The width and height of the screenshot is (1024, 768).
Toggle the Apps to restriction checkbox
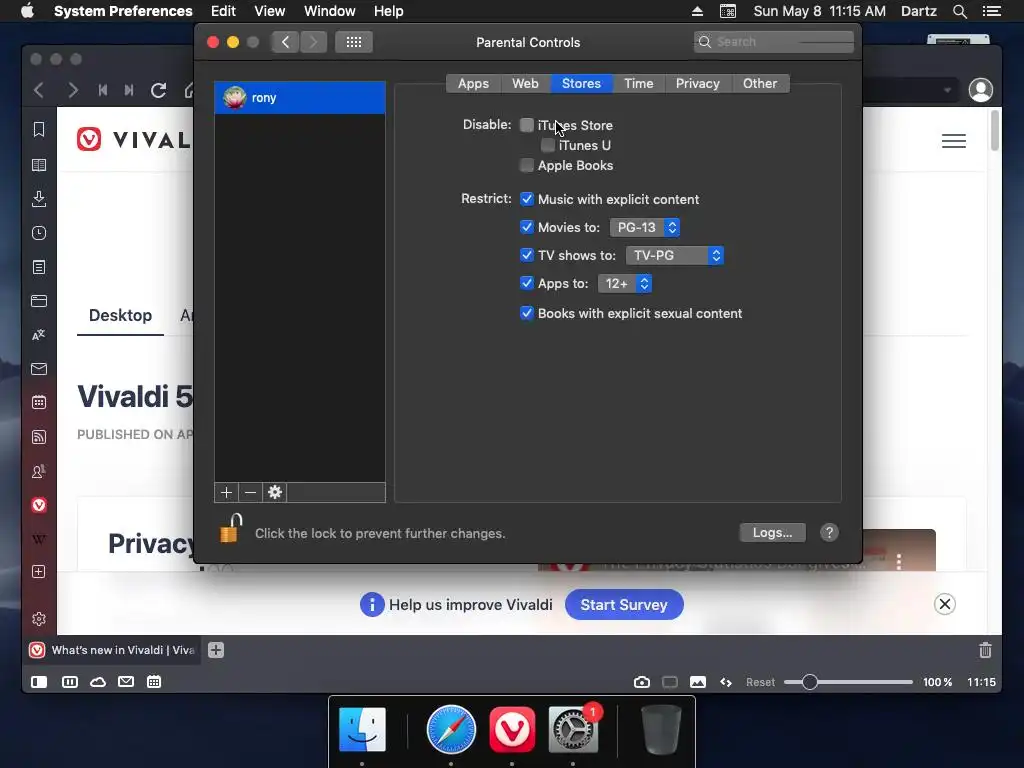pos(526,283)
